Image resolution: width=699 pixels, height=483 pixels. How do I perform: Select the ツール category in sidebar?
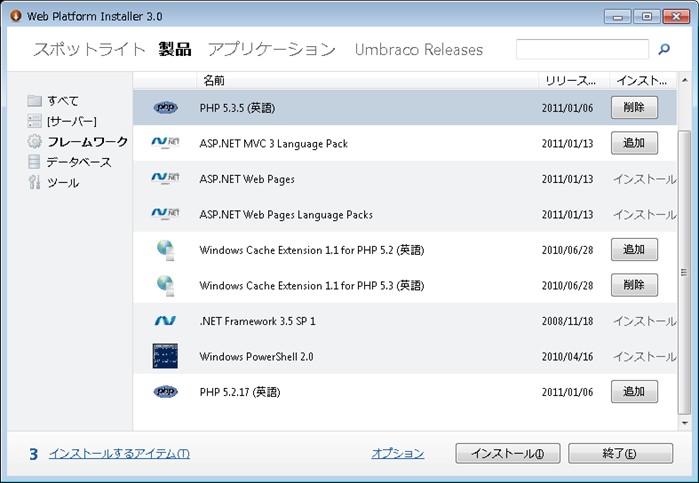click(x=62, y=183)
